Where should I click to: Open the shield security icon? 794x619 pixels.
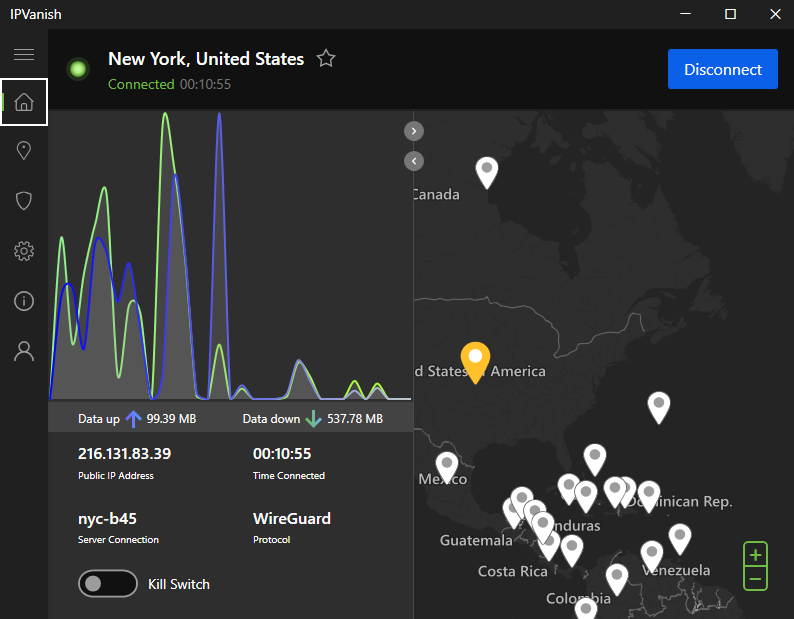tap(24, 201)
